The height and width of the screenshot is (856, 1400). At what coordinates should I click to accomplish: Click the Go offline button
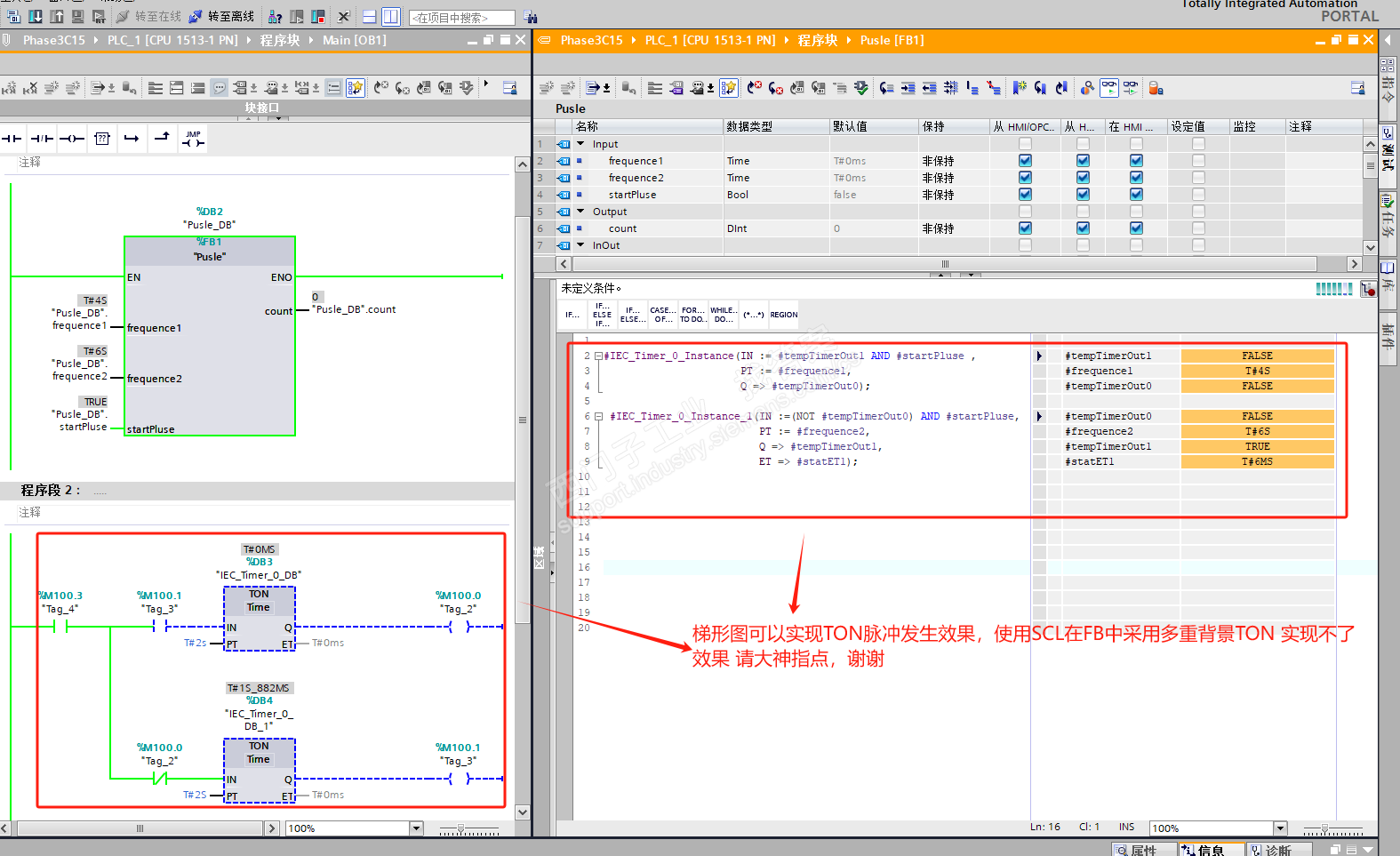pyautogui.click(x=222, y=17)
